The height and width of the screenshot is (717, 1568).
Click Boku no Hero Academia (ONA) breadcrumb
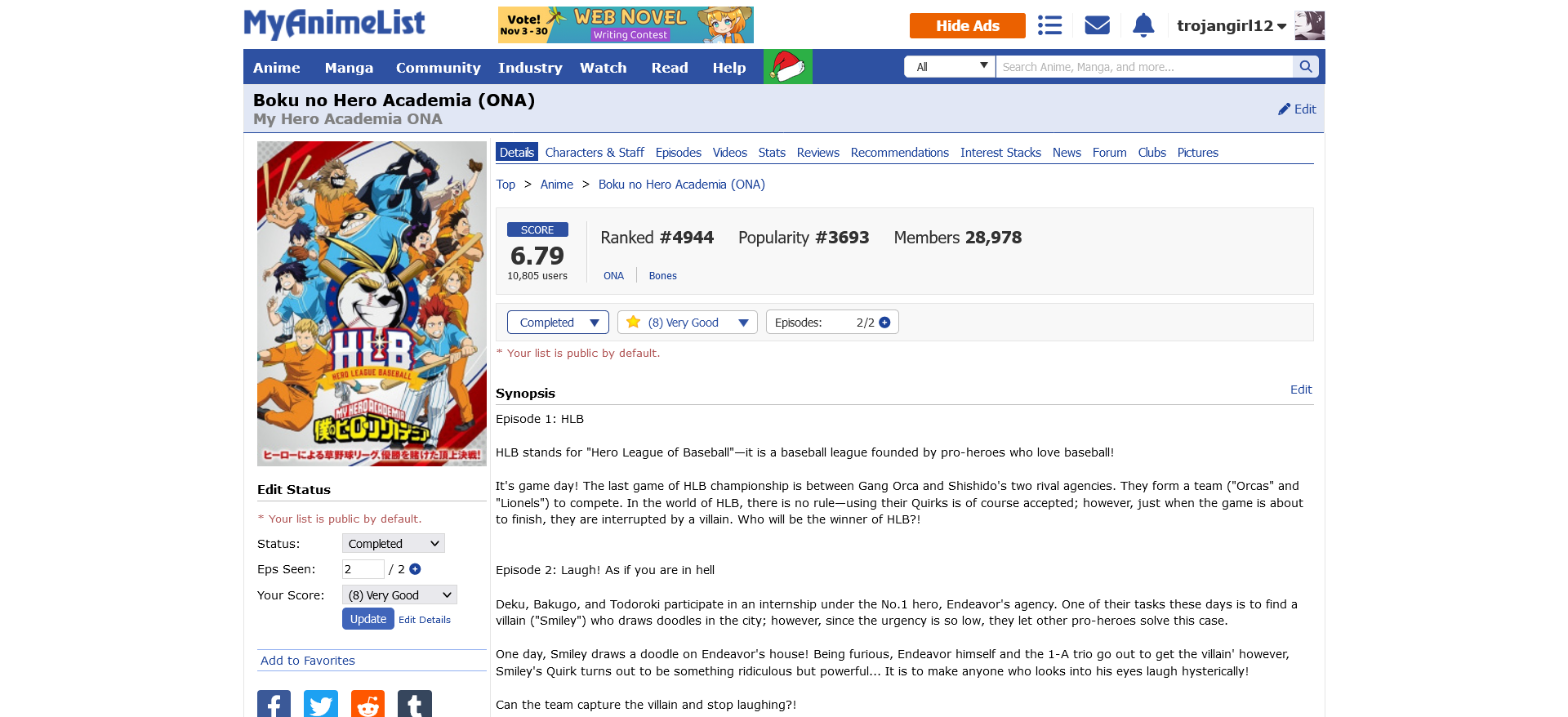tap(681, 185)
